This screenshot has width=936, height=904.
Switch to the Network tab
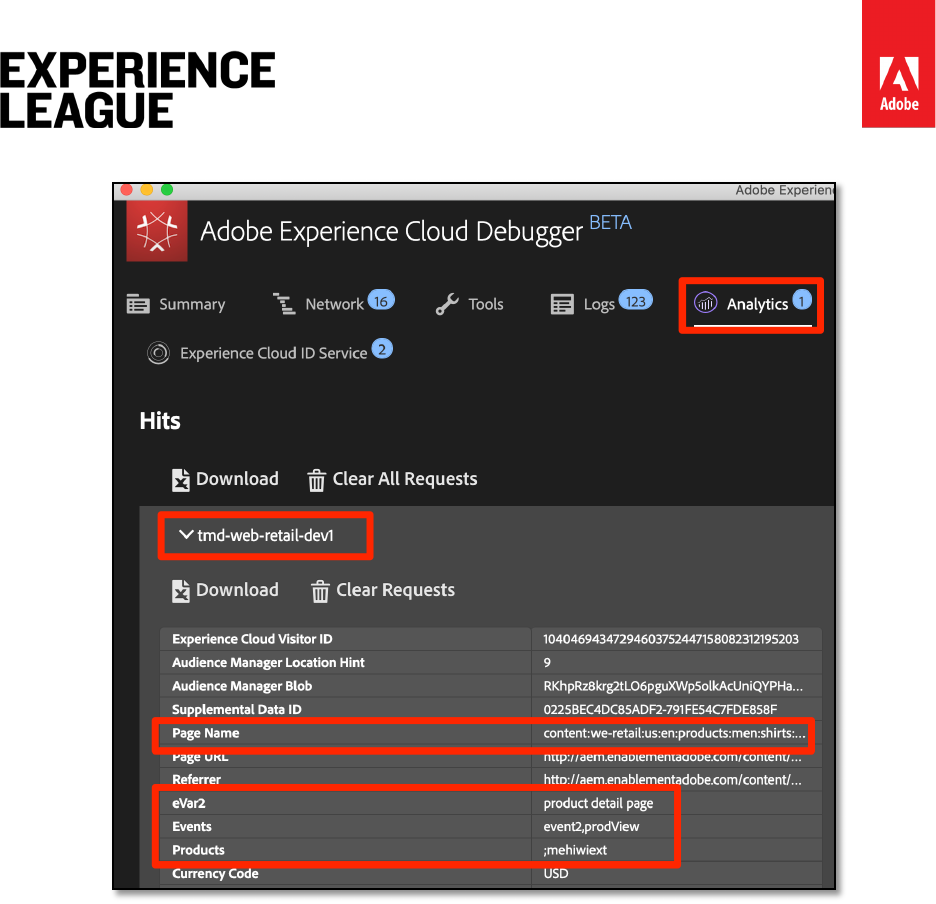tap(333, 303)
